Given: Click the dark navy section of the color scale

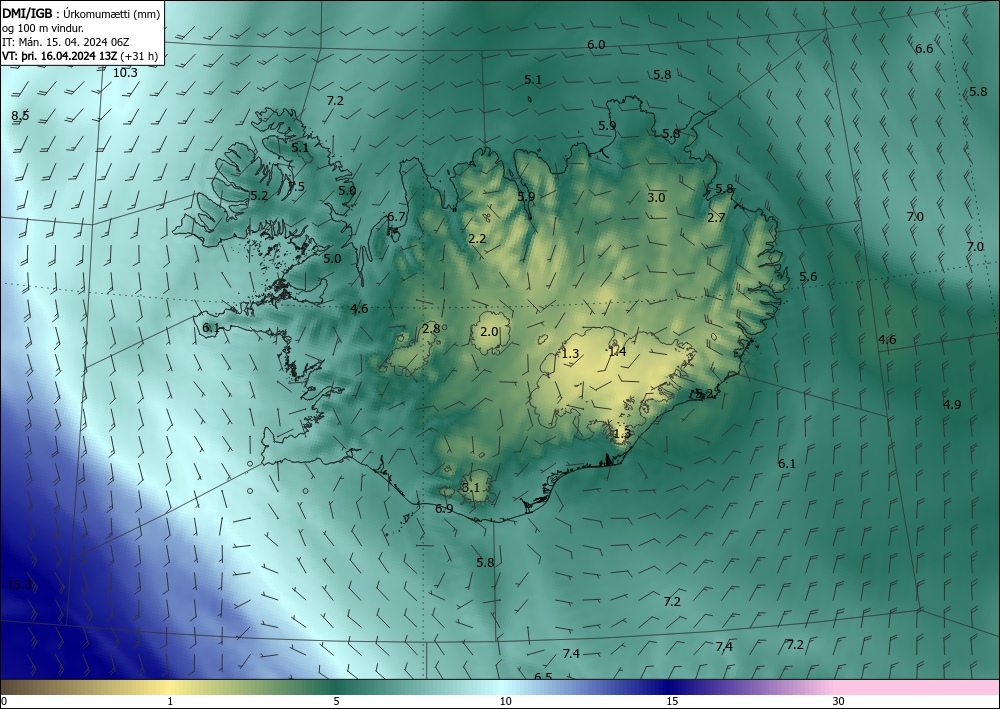Looking at the screenshot, I should [x=670, y=687].
